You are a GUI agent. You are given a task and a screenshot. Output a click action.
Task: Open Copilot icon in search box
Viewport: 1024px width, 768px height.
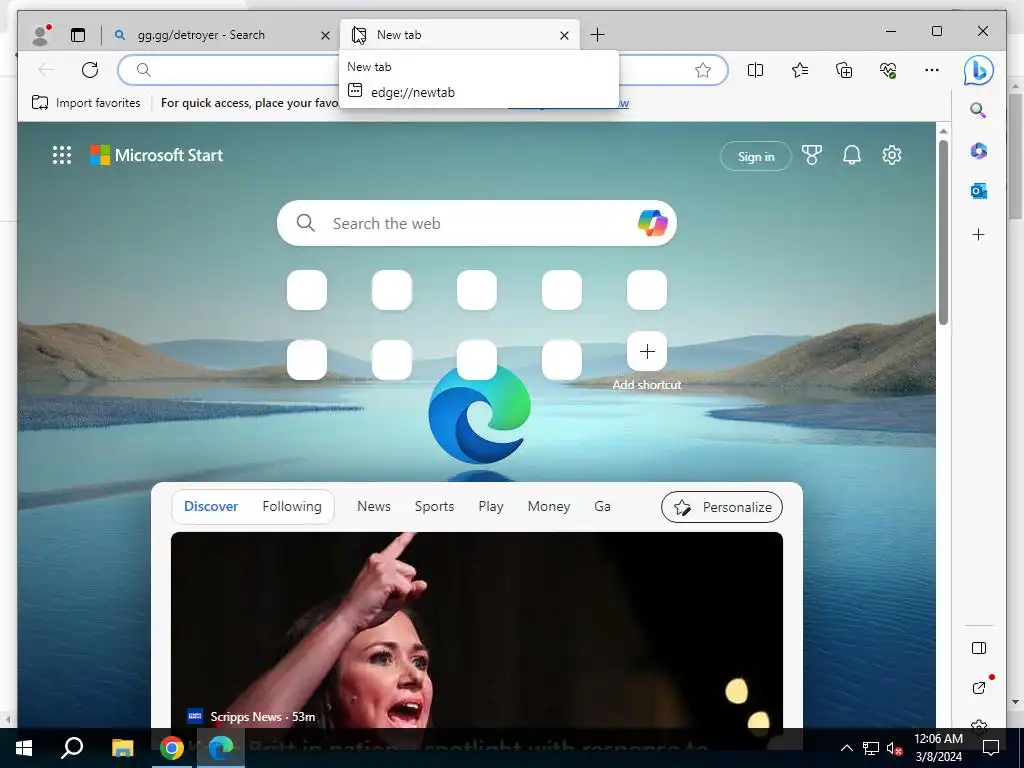pyautogui.click(x=652, y=223)
